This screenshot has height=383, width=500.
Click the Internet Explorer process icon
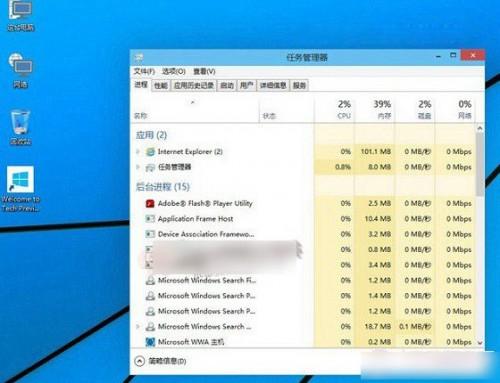[150, 152]
